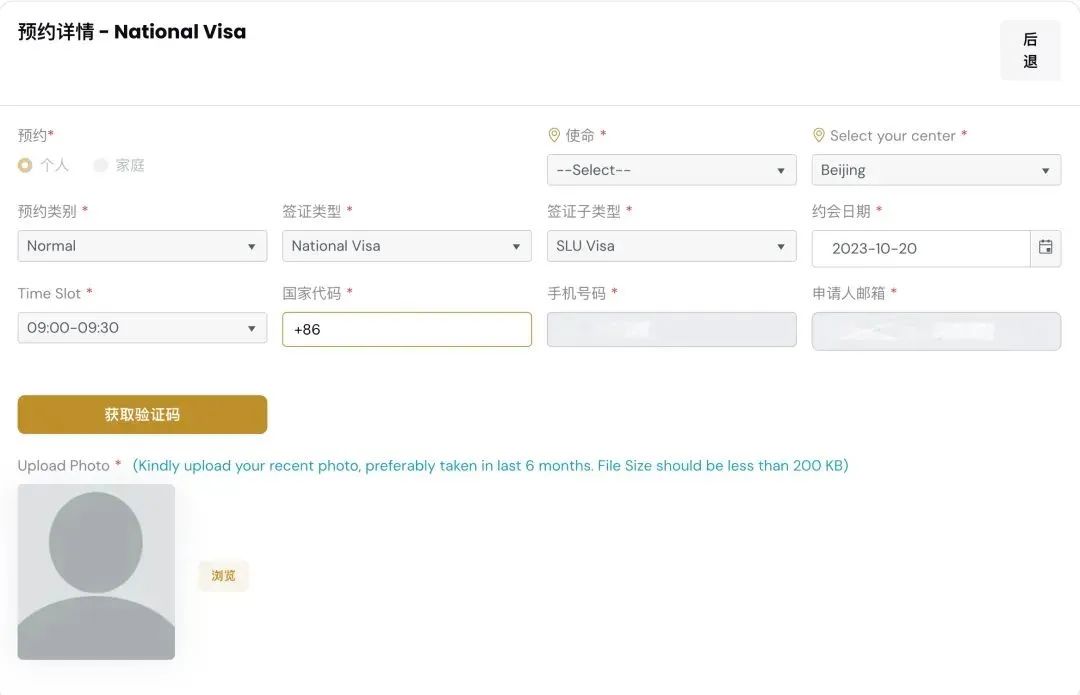Expand the National Visa type dropdown
The width and height of the screenshot is (1080, 695).
click(x=406, y=246)
